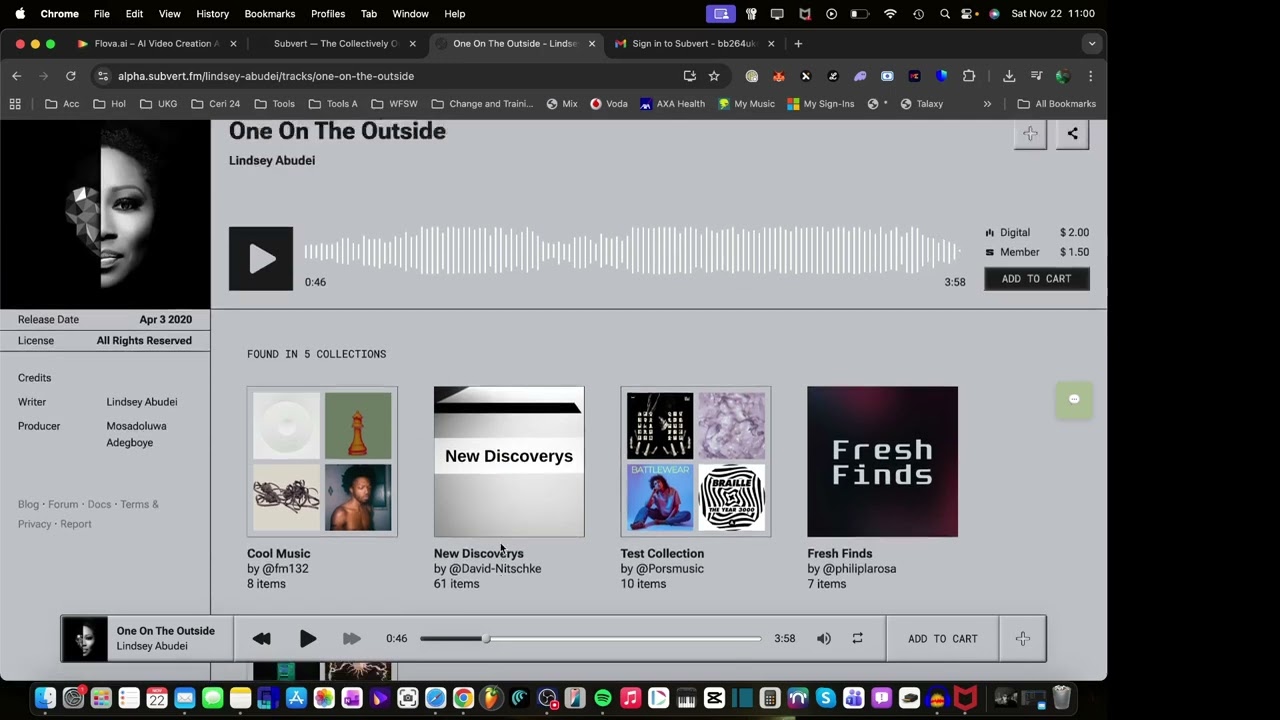Switch to Sign in to Subvert tab
Screen dimensions: 1280x720
(x=694, y=44)
